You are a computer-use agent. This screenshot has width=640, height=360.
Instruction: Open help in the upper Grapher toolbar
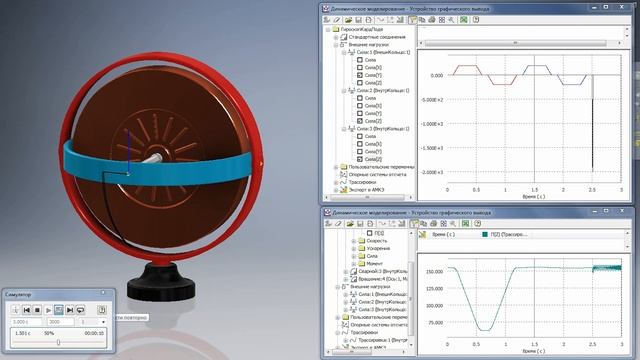pyautogui.click(x=476, y=20)
